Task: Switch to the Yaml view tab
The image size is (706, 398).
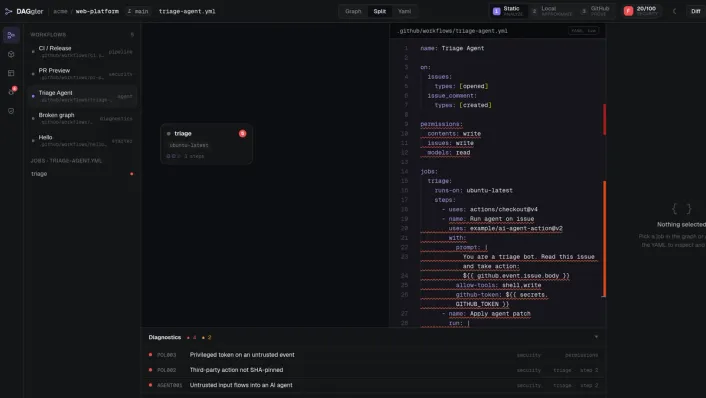Action: 404,11
